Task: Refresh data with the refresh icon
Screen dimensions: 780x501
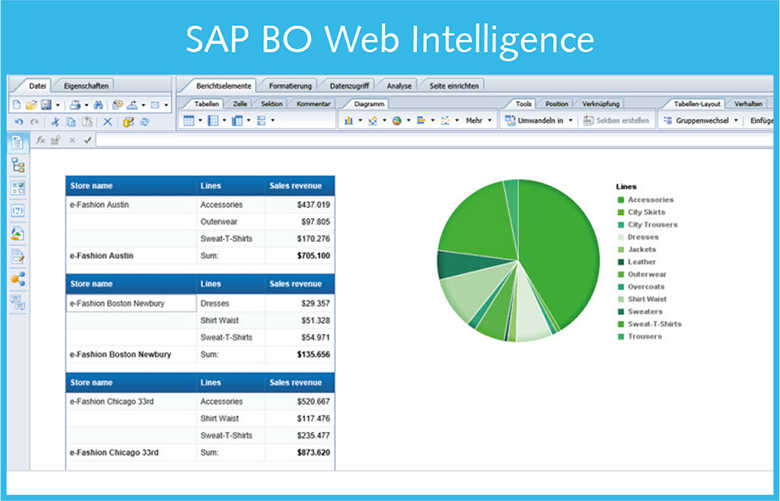Action: [145, 122]
